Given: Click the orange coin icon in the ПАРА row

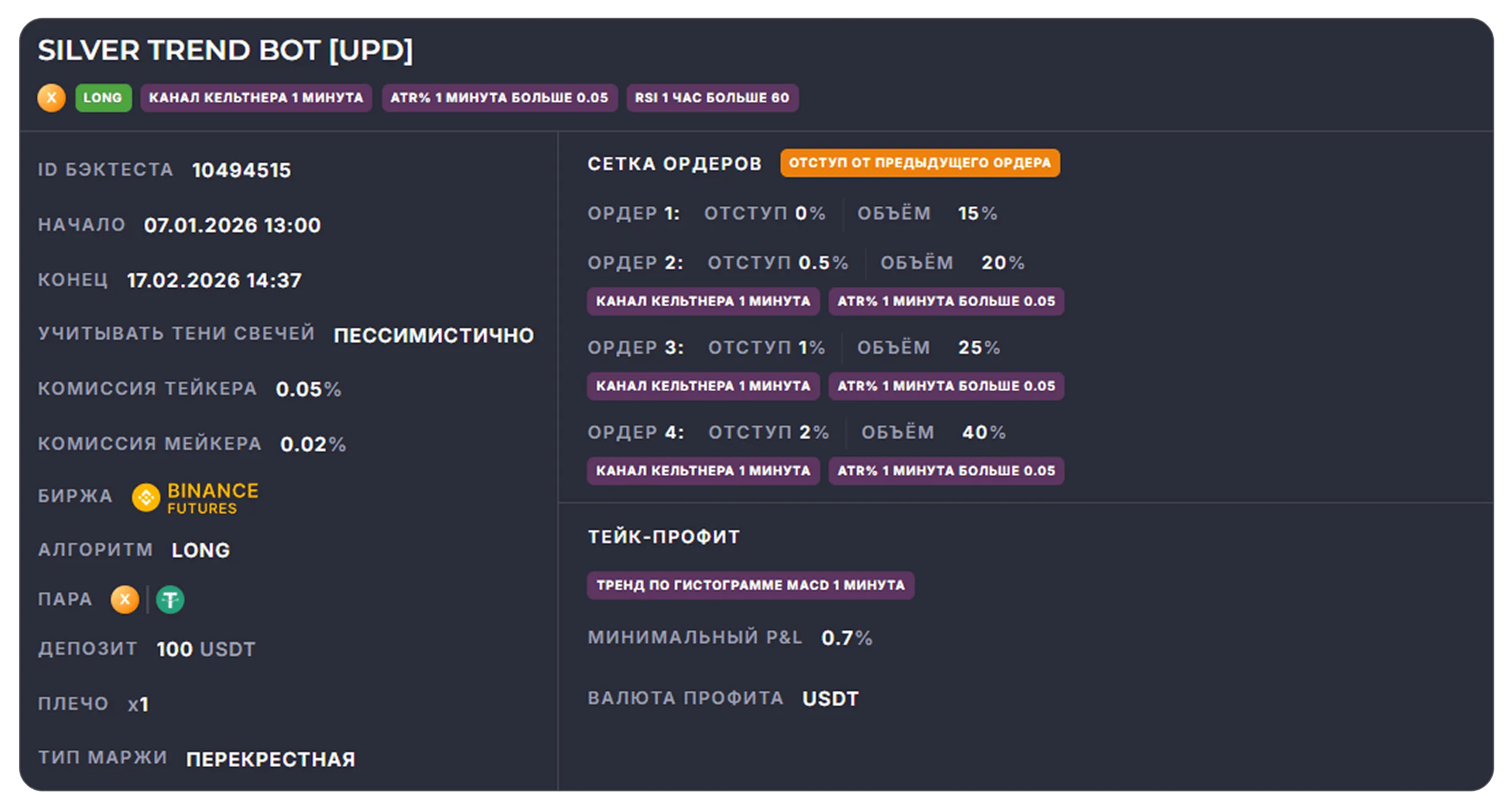Looking at the screenshot, I should 125,599.
